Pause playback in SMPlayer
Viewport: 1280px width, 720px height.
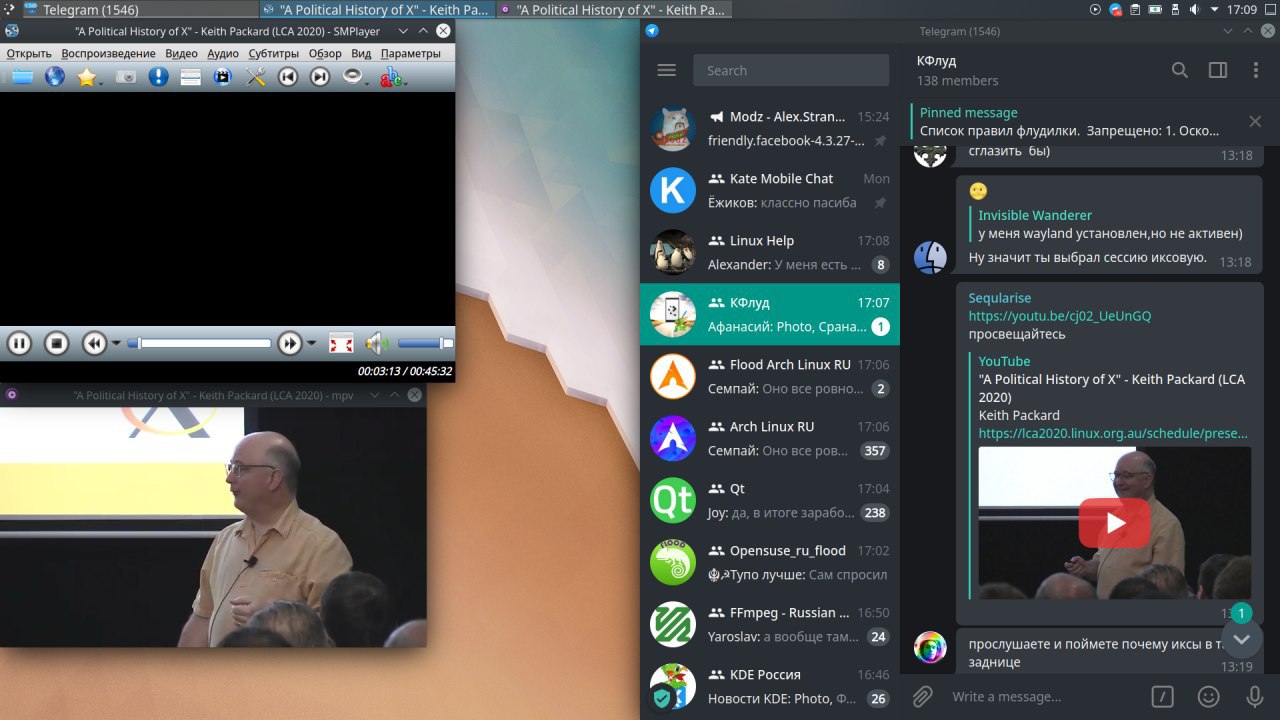[x=19, y=344]
